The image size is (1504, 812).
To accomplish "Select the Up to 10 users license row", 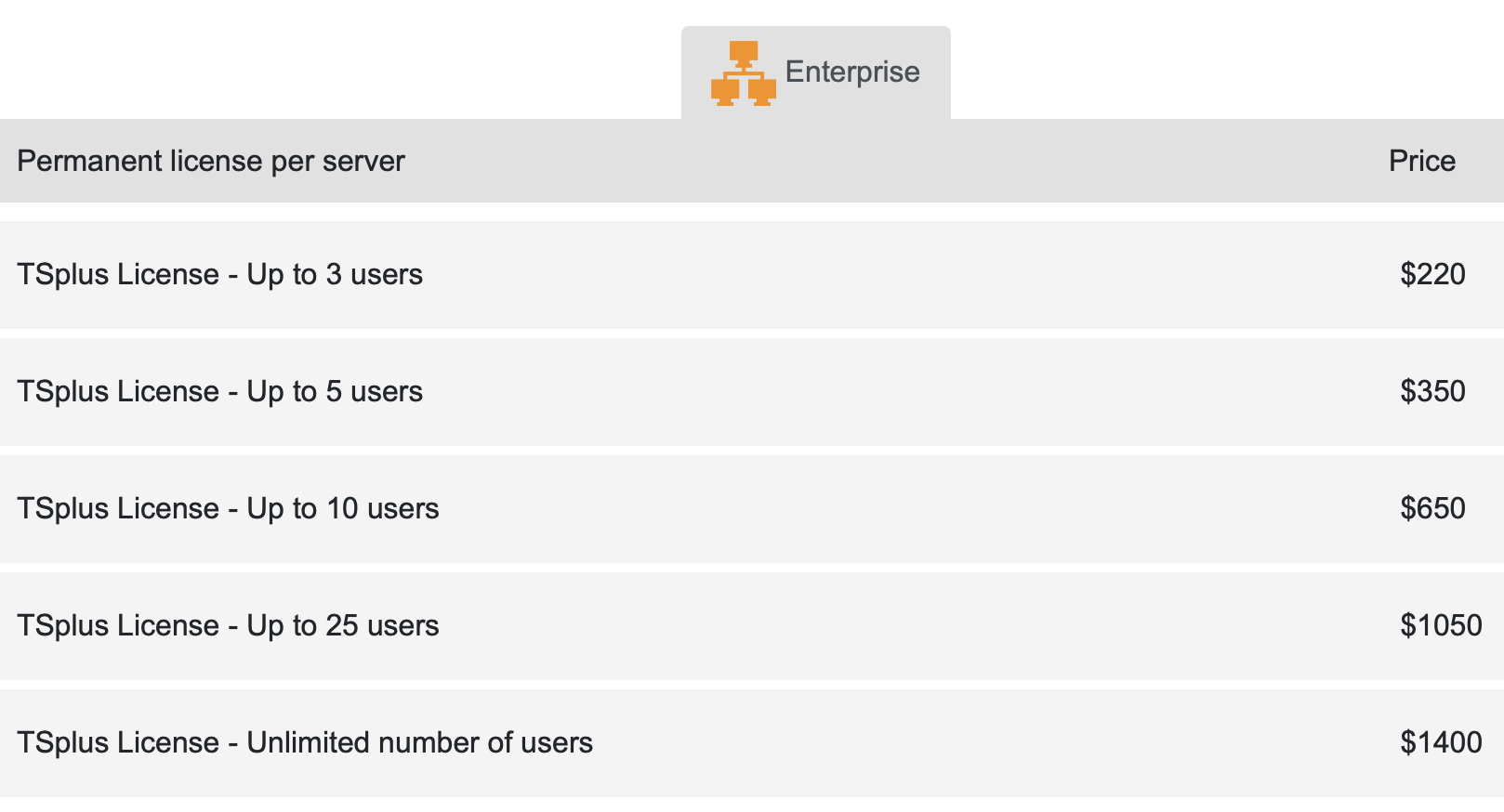I will [x=752, y=508].
